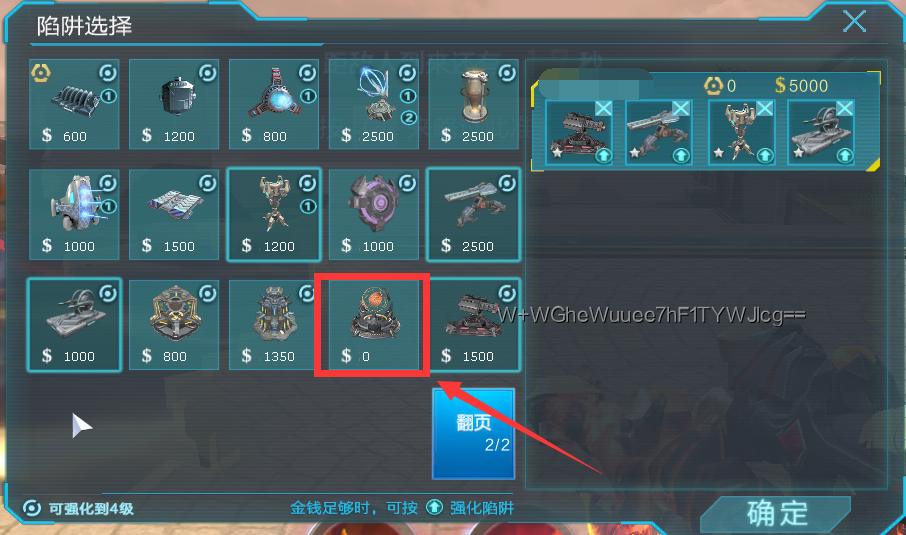
Task: Choose the $2500 rail gun trap
Action: coord(473,214)
